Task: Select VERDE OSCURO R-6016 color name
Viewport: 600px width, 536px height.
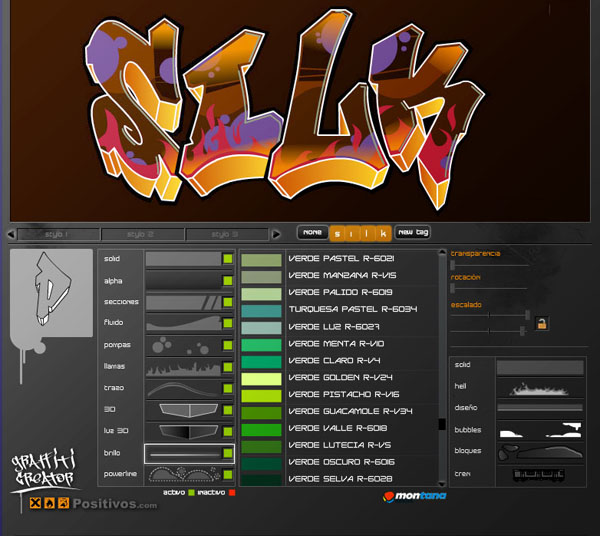Action: (341, 462)
